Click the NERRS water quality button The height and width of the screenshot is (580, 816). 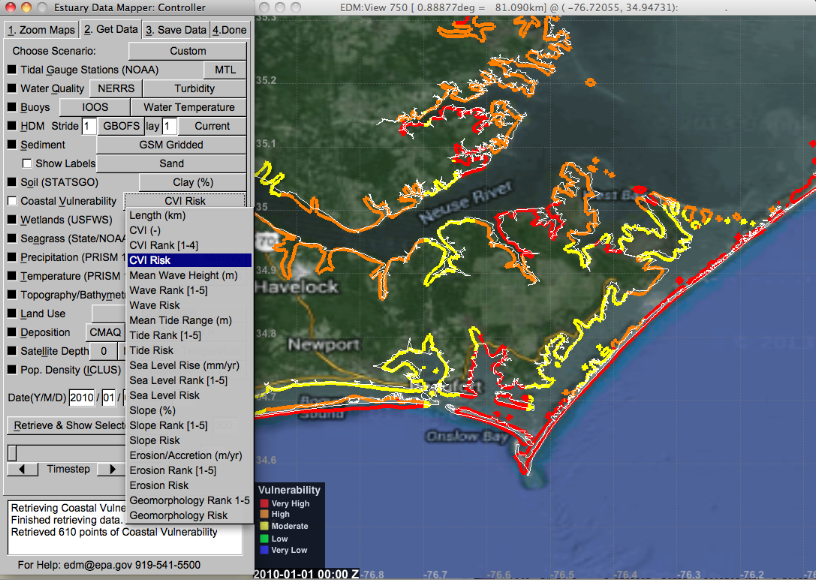click(x=114, y=88)
